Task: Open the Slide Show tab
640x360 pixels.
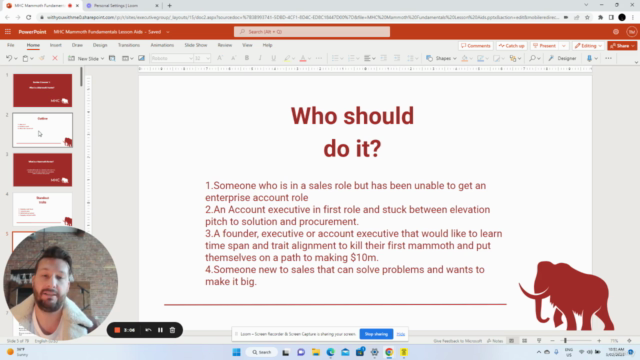Action: [x=196, y=45]
